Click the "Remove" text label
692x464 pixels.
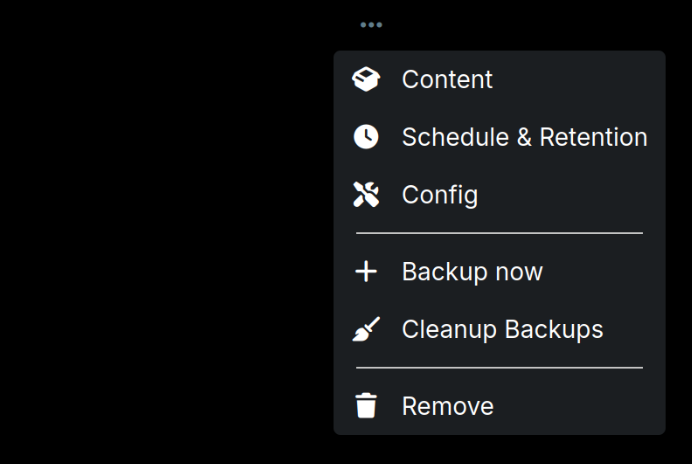point(447,406)
